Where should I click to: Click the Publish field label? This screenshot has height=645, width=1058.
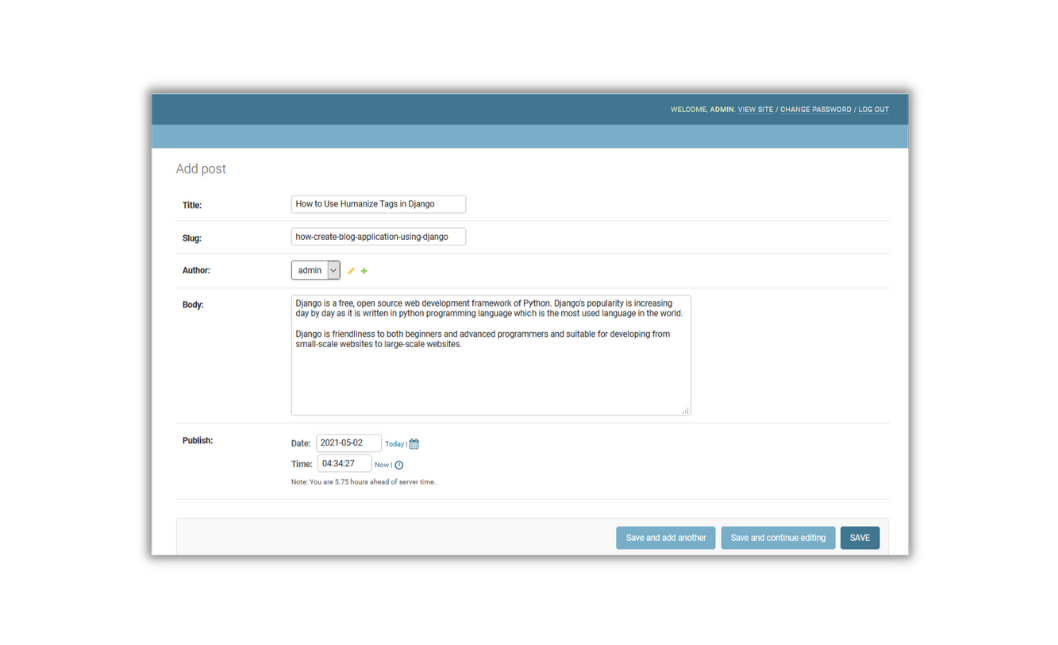pyautogui.click(x=197, y=441)
